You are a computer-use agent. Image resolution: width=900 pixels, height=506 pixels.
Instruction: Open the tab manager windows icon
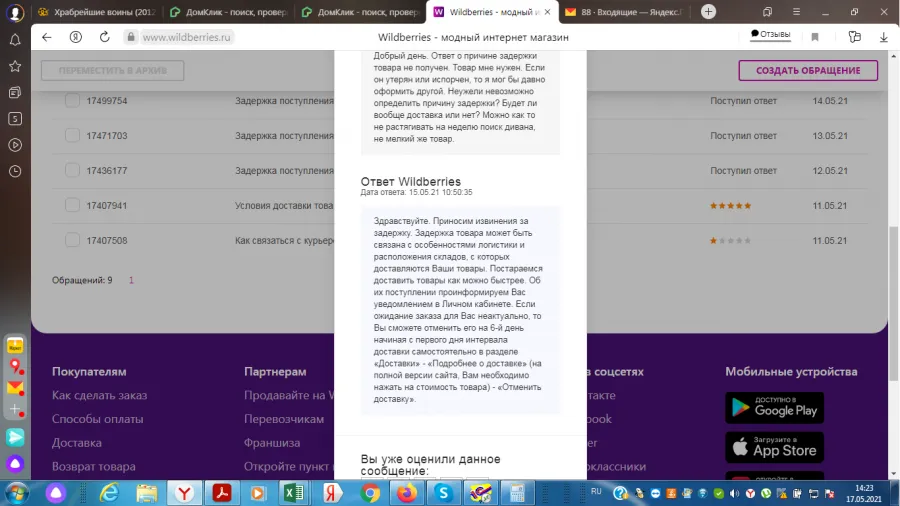coord(767,11)
